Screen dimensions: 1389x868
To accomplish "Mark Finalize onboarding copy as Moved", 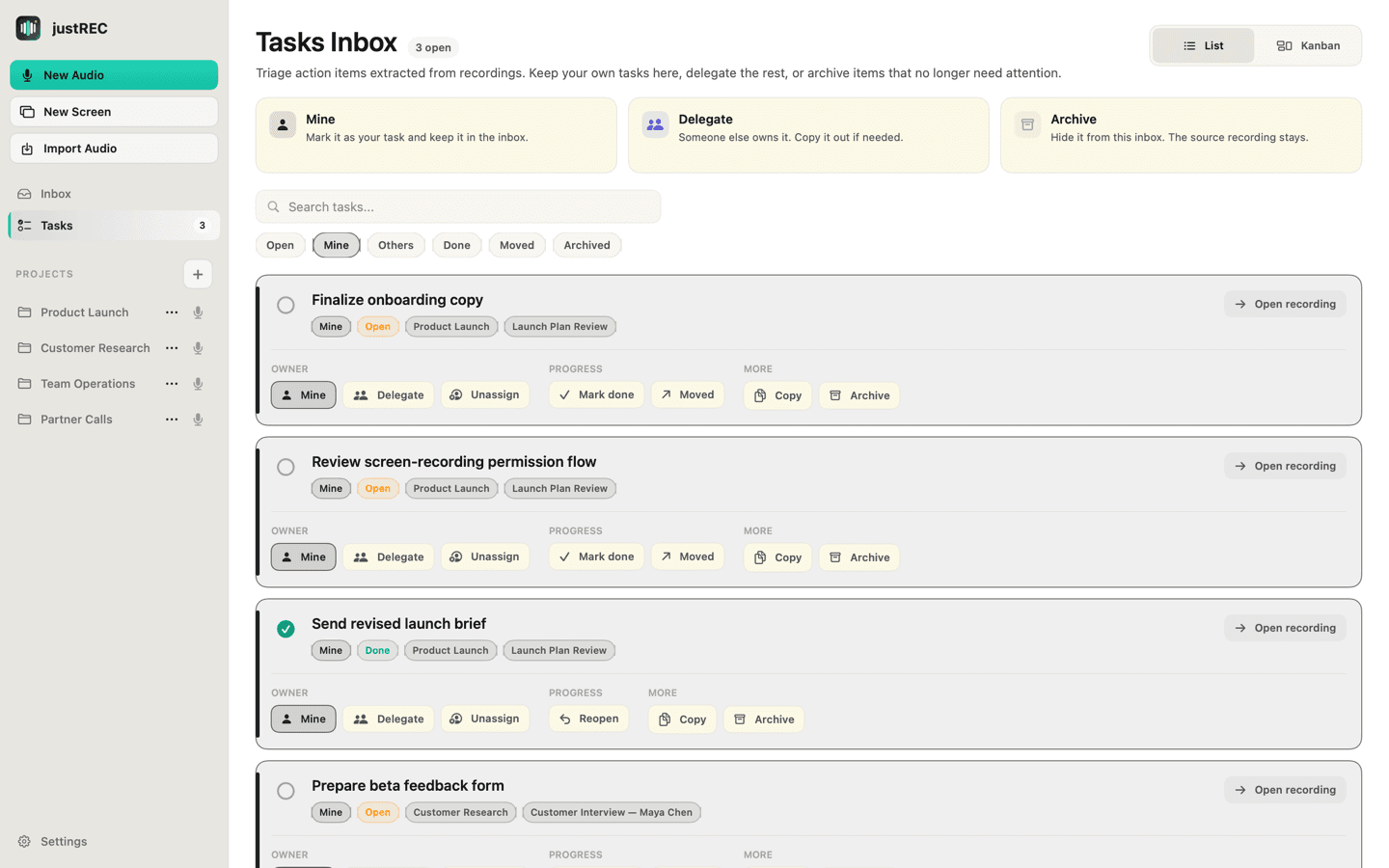I will coord(688,395).
